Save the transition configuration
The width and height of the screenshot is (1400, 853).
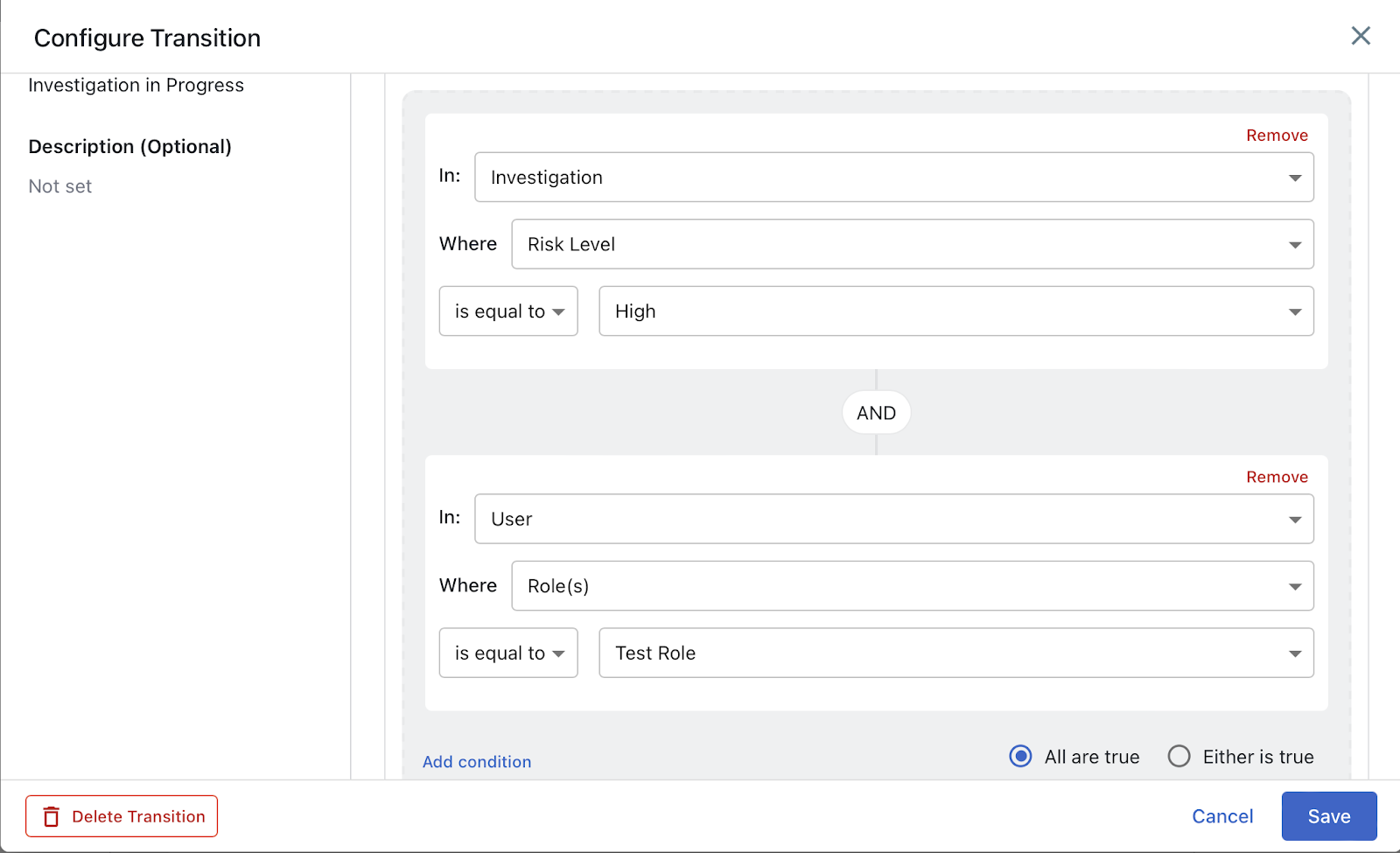point(1328,816)
